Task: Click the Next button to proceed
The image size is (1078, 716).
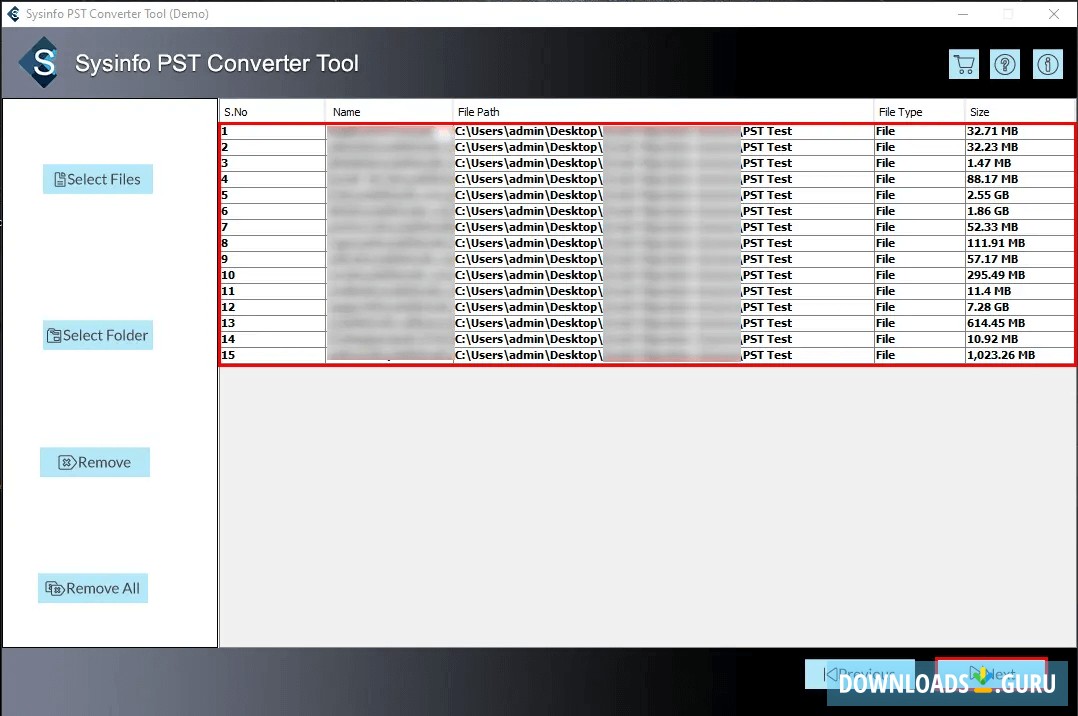Action: pos(991,674)
